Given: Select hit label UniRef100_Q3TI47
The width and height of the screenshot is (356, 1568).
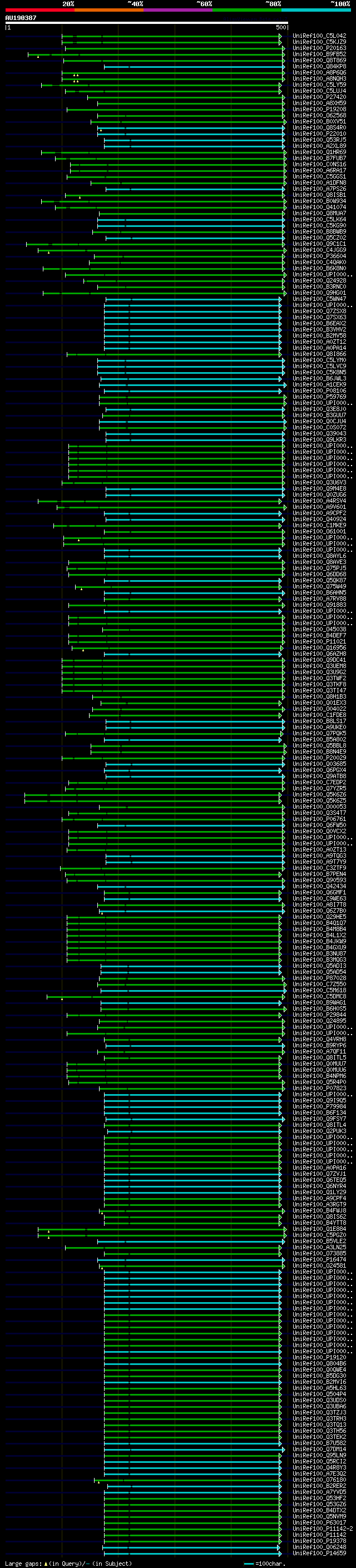Looking at the screenshot, I should click(319, 691).
